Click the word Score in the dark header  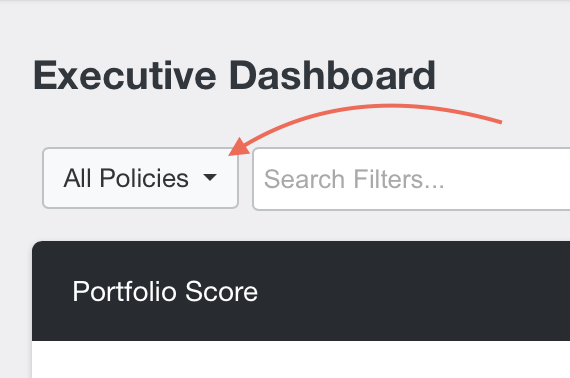(221, 291)
